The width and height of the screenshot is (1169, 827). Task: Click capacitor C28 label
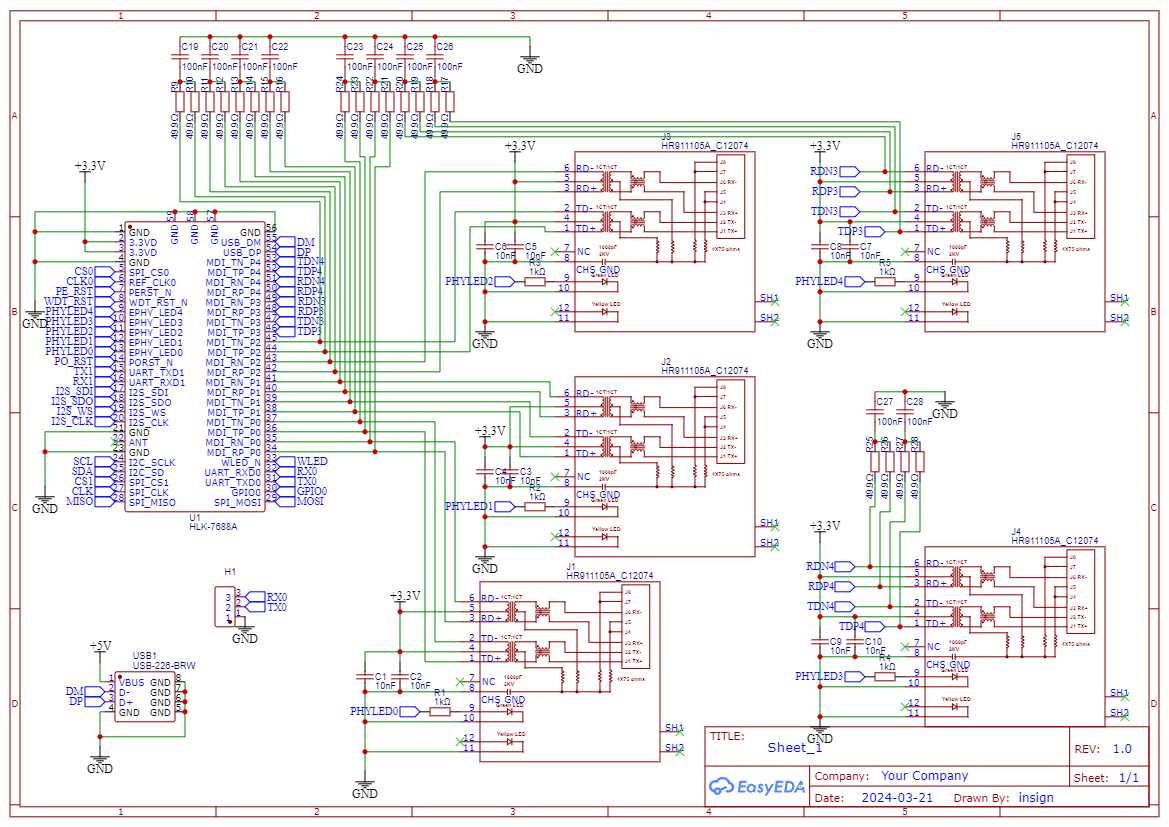coord(914,402)
